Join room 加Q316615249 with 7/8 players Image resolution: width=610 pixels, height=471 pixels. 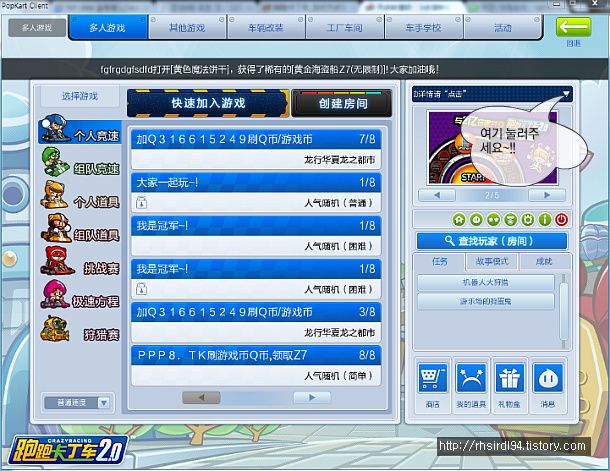pyautogui.click(x=256, y=149)
